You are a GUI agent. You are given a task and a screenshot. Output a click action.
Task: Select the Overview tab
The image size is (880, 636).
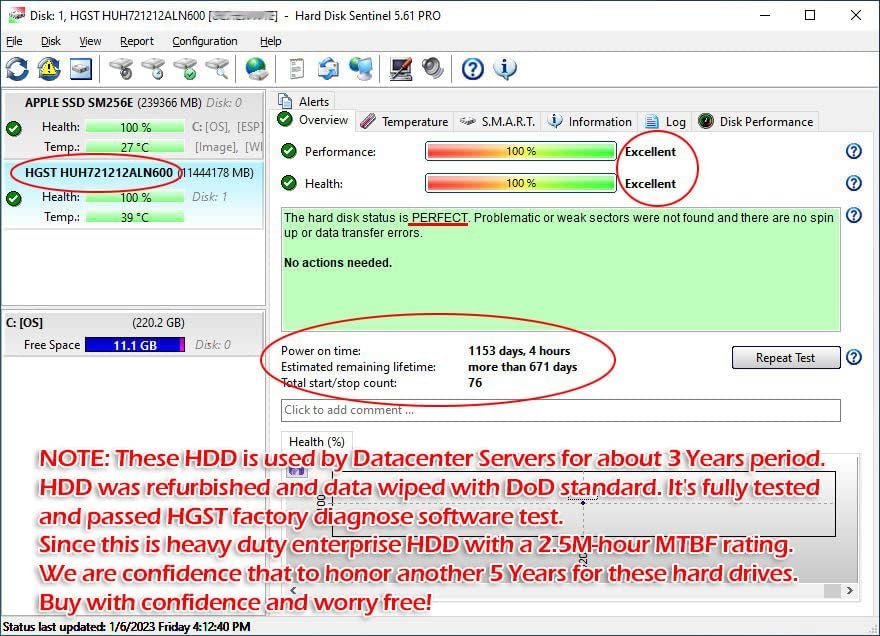[313, 120]
